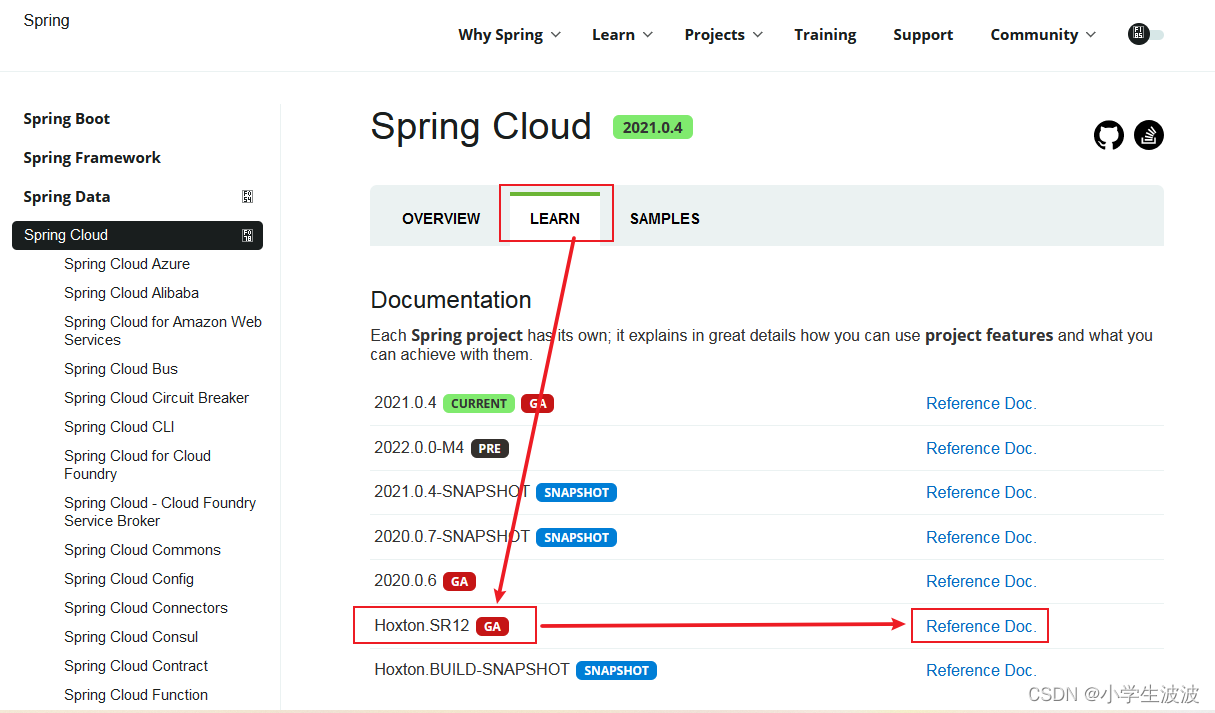1215x713 pixels.
Task: Open Spring Cloud Circuit Breaker subproject
Action: pos(157,398)
